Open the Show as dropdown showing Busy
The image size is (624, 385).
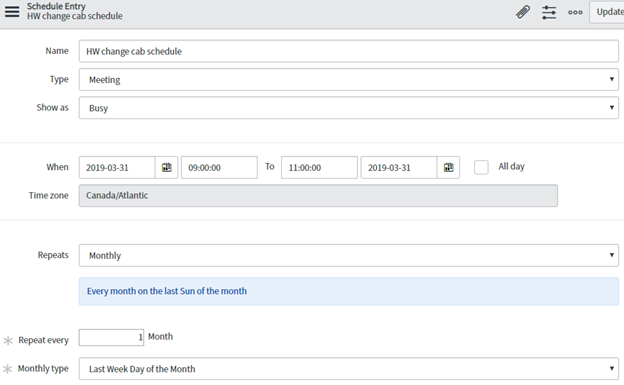tap(349, 108)
